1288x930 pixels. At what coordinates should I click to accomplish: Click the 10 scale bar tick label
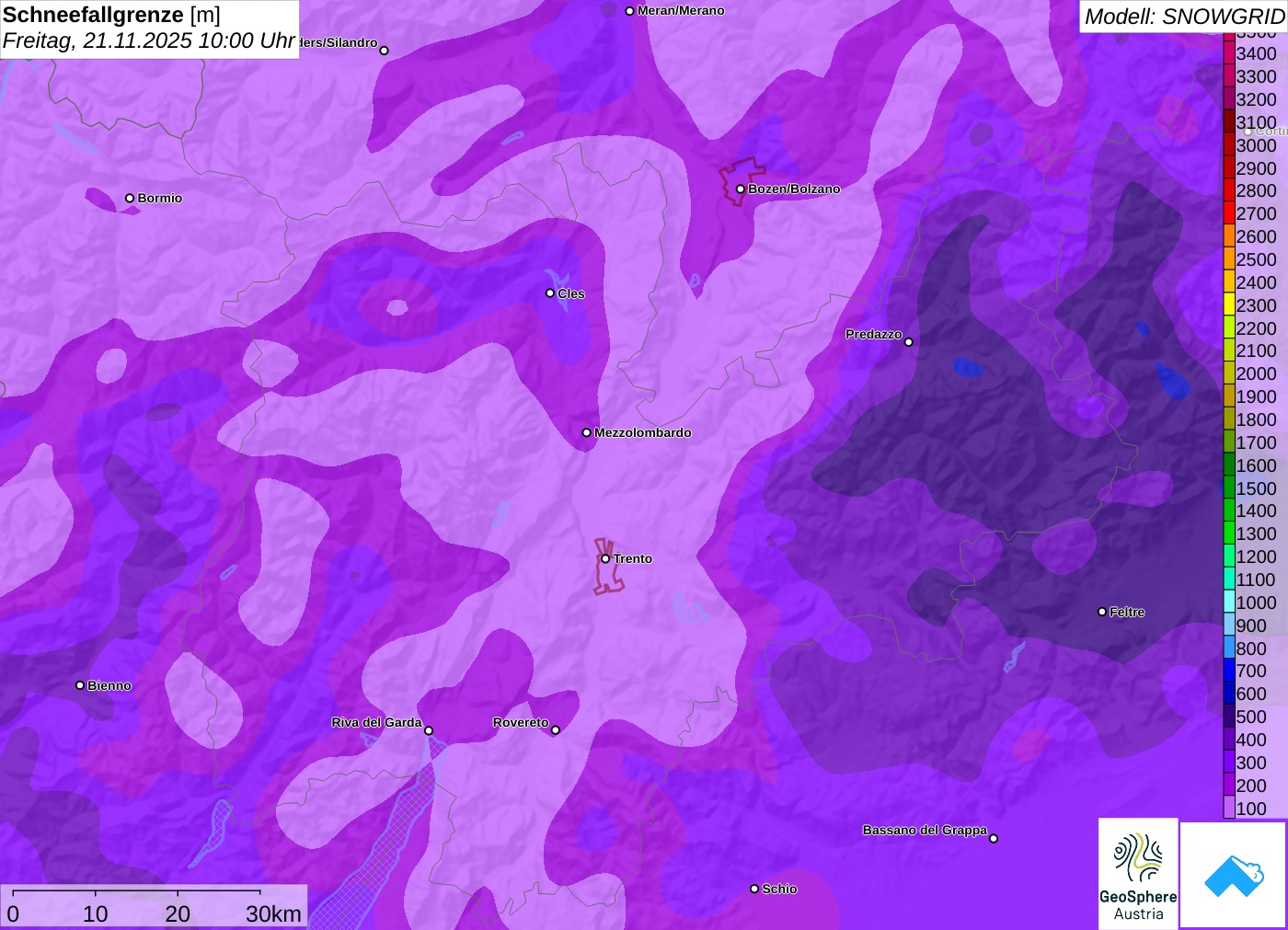tap(96, 913)
